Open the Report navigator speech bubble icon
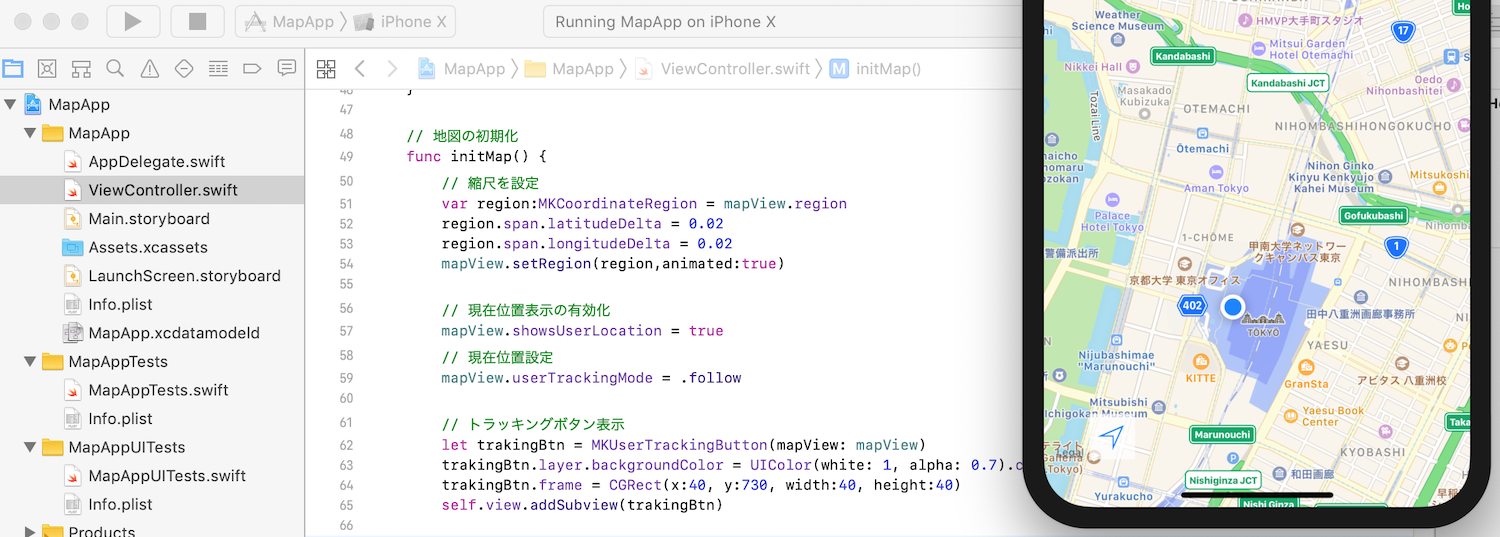The height and width of the screenshot is (537, 1500). click(287, 68)
